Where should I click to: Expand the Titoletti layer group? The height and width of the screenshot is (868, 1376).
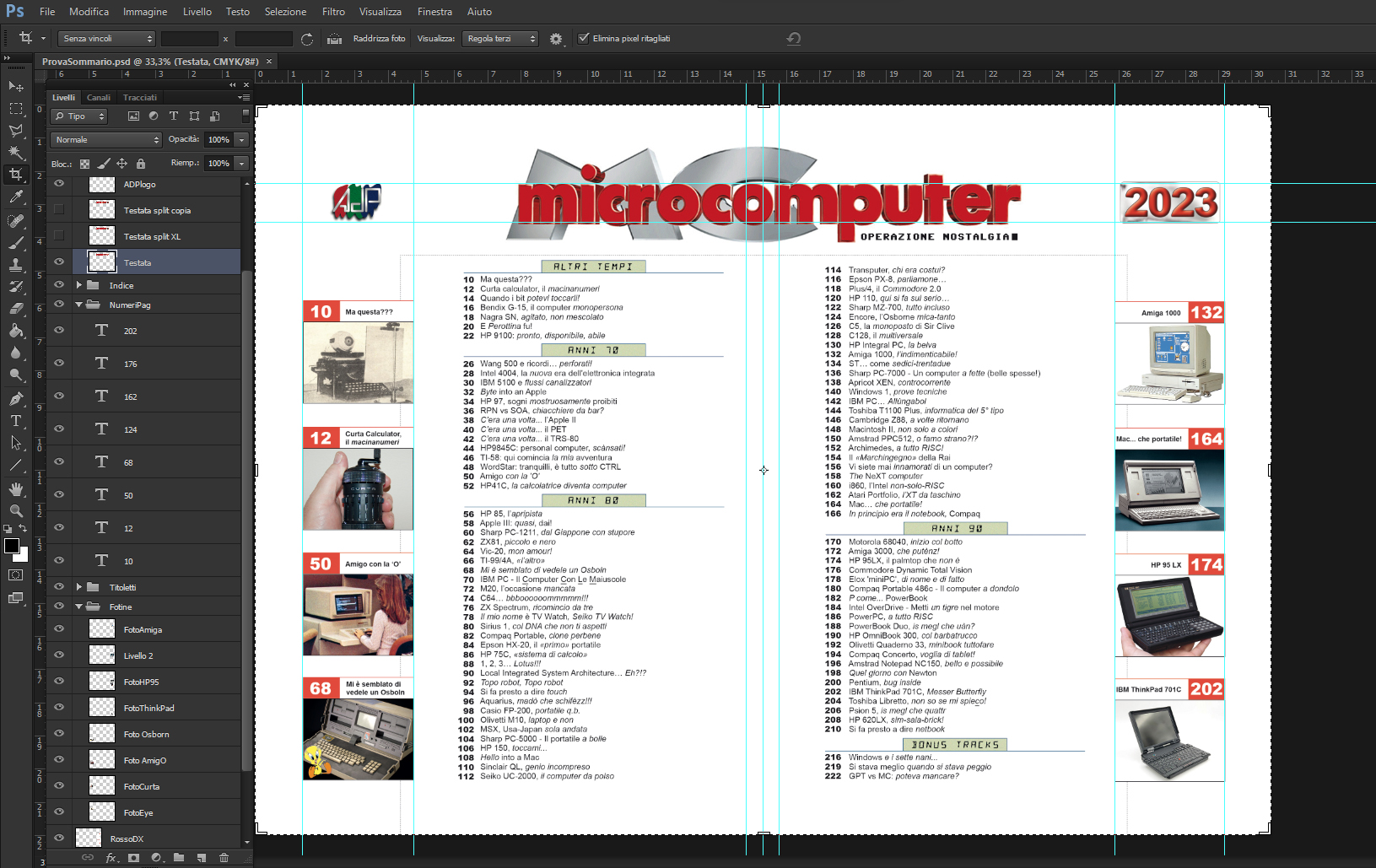point(79,587)
